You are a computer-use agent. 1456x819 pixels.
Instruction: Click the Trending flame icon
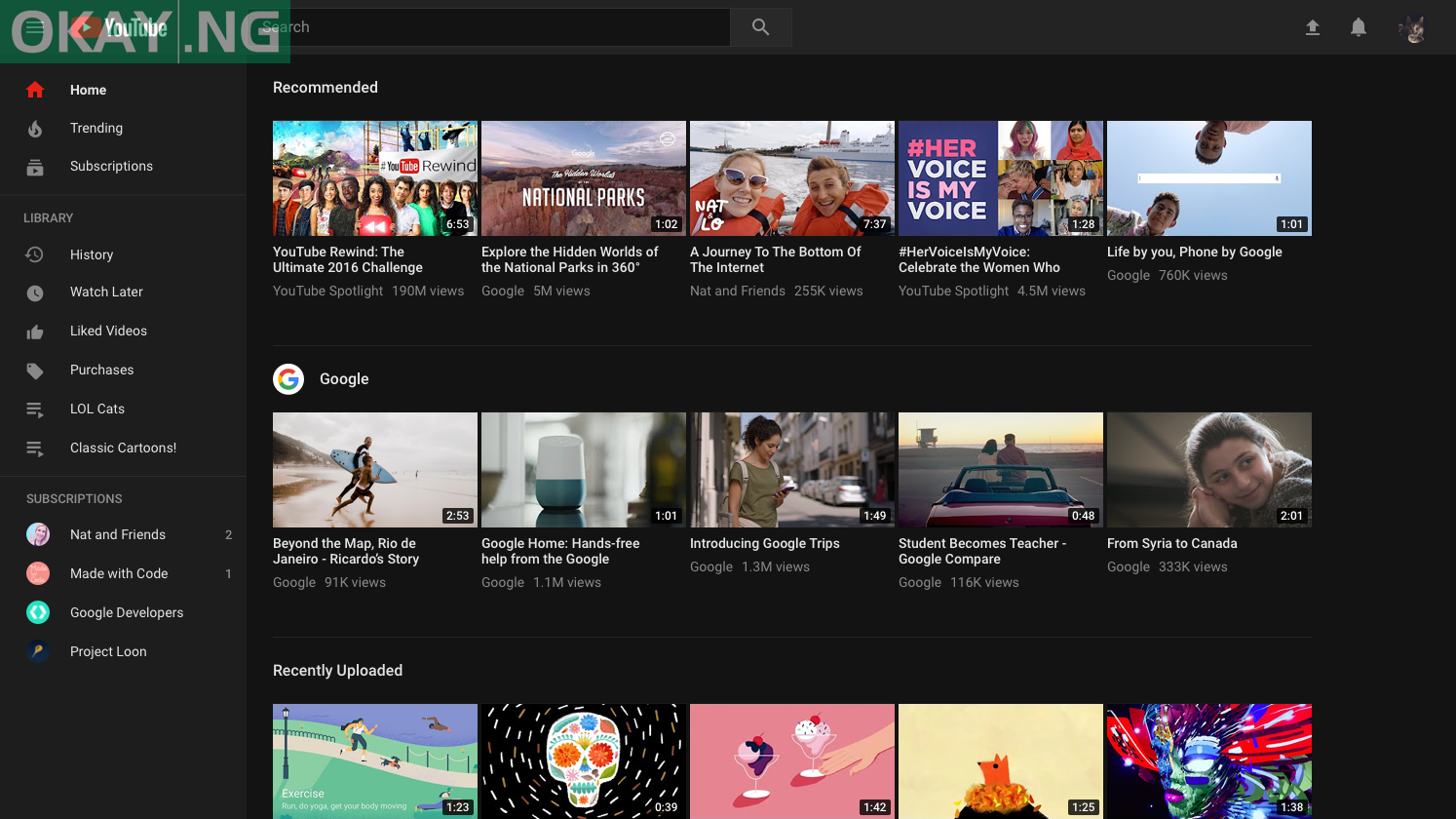click(x=35, y=129)
